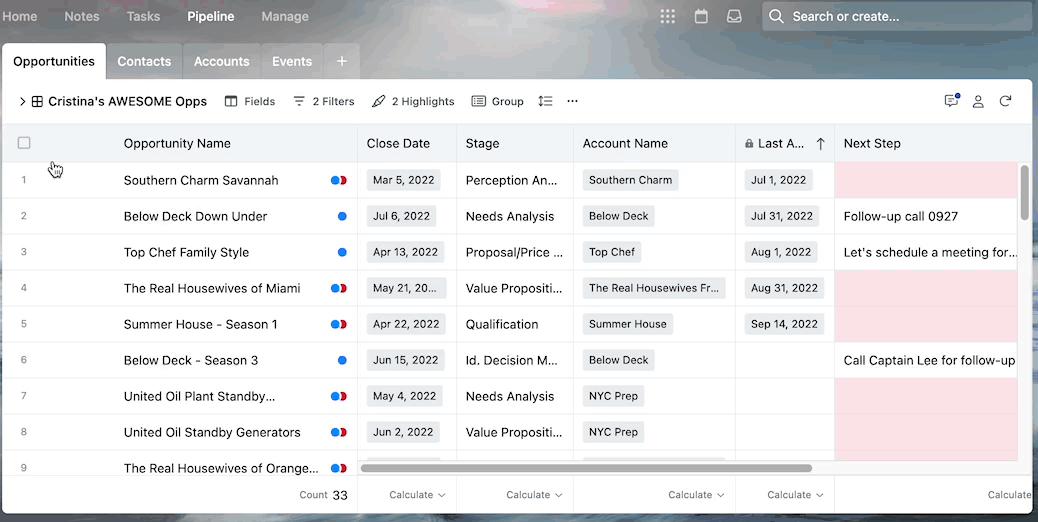Switch to the Contacts tab

144,61
